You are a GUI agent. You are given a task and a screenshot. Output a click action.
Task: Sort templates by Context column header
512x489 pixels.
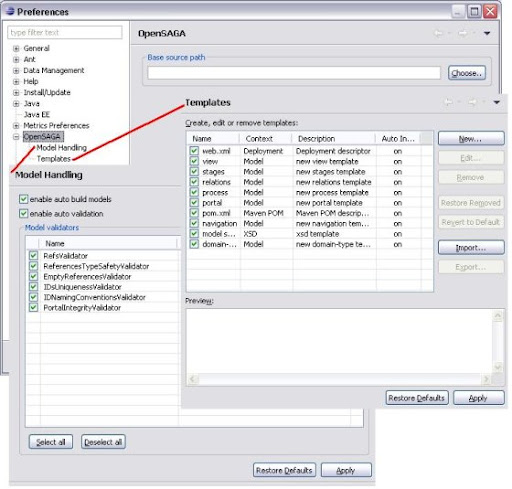[266, 139]
